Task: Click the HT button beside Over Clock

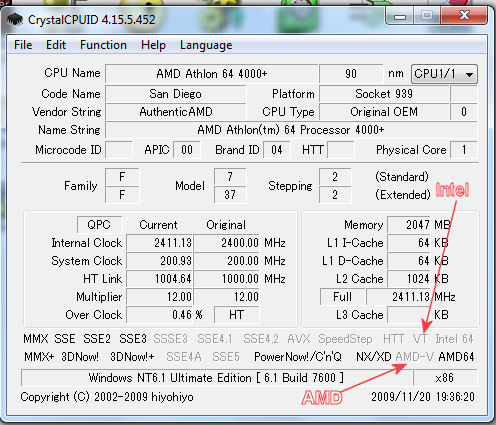Action: (x=236, y=315)
